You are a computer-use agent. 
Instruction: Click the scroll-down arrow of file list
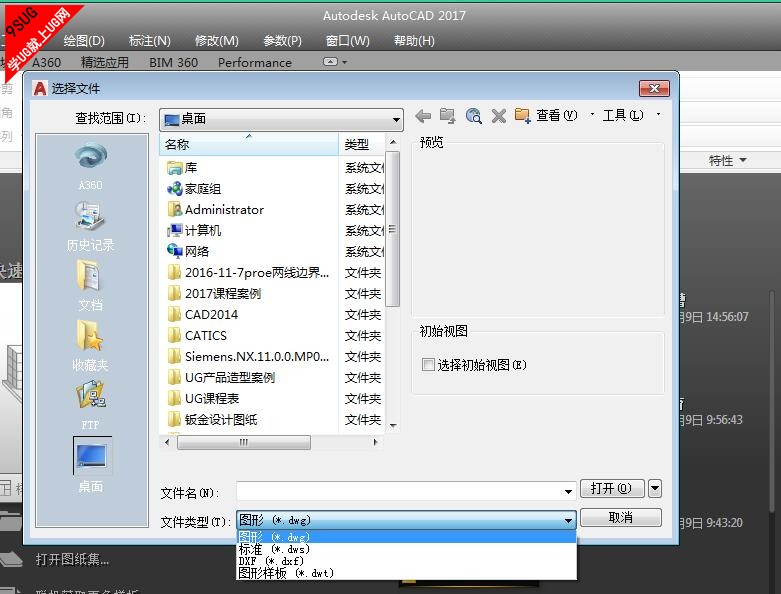[393, 426]
